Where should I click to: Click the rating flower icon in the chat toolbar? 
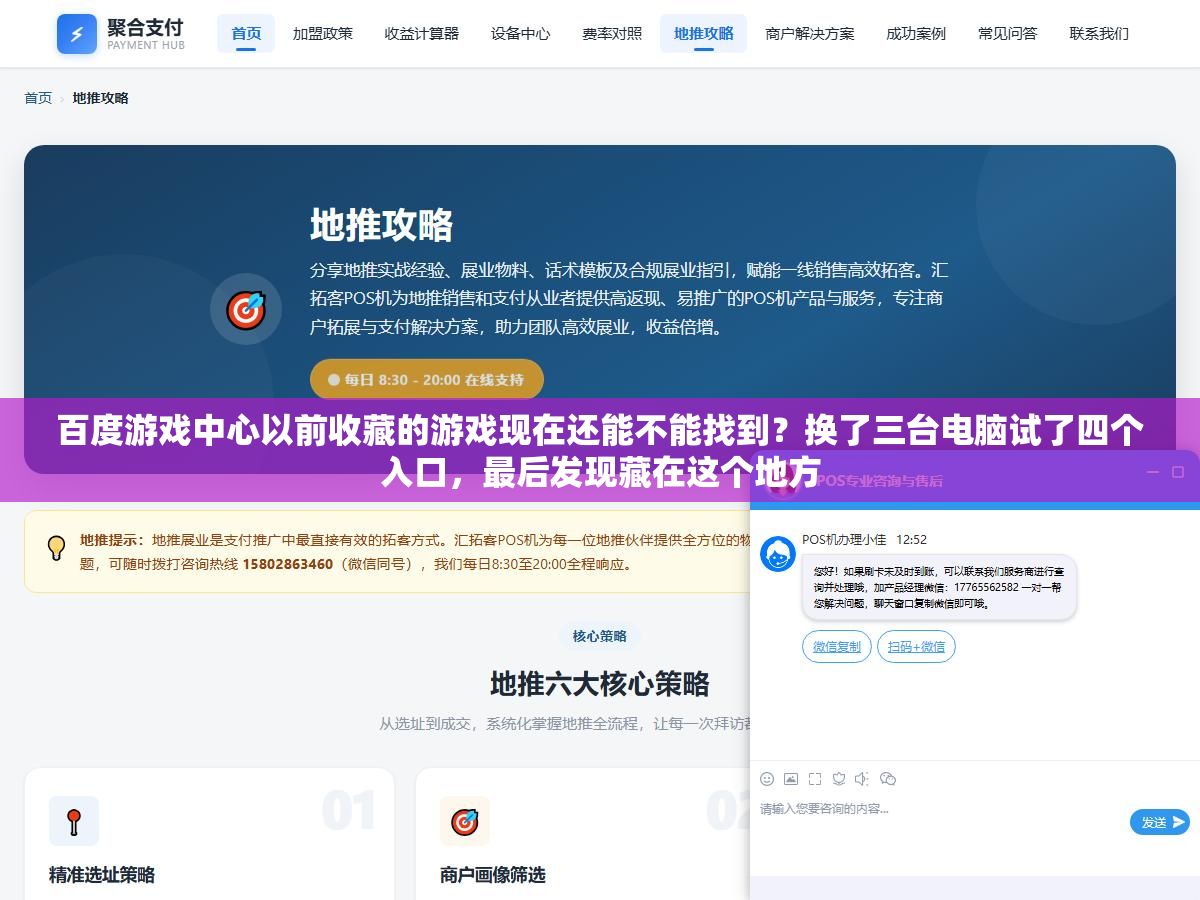point(839,779)
